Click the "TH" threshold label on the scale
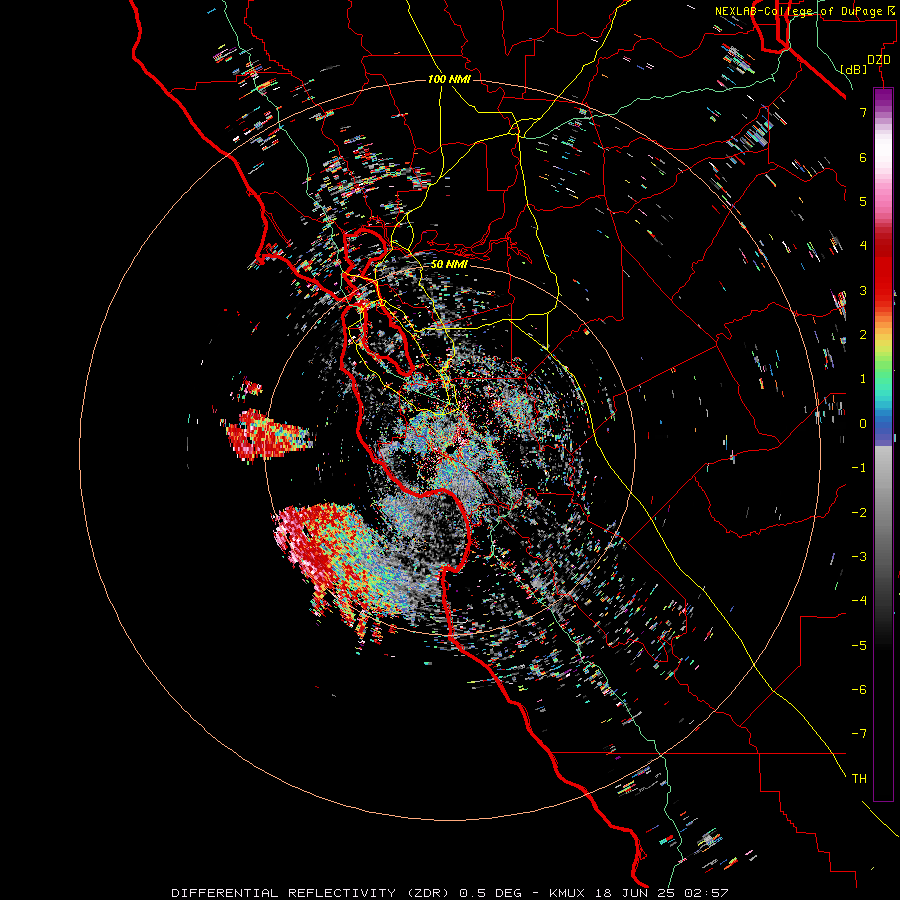 859,779
